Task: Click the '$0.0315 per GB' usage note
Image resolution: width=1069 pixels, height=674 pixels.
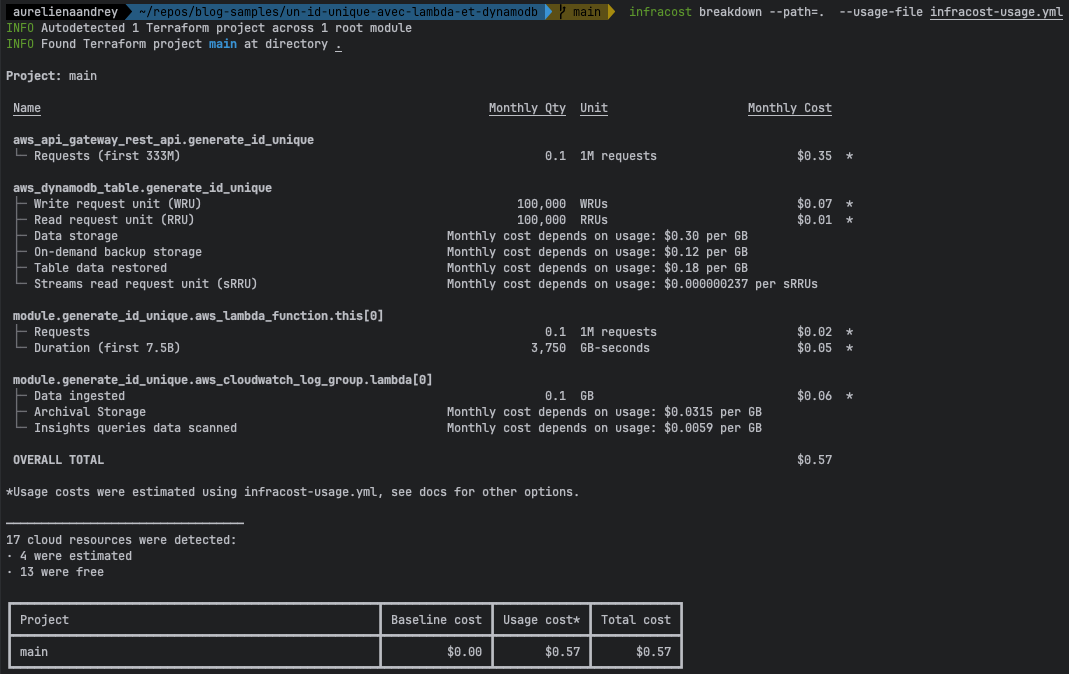Action: pyautogui.click(x=713, y=412)
